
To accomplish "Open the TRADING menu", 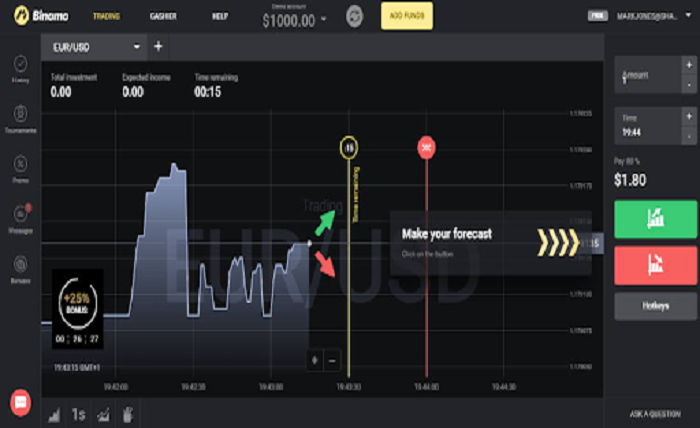I will pyautogui.click(x=106, y=16).
